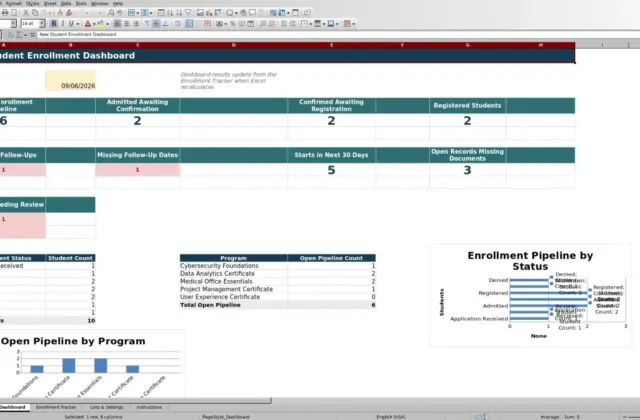This screenshot has width=640, height=420.
Task: Click the Split Window icon
Action: point(295,13)
